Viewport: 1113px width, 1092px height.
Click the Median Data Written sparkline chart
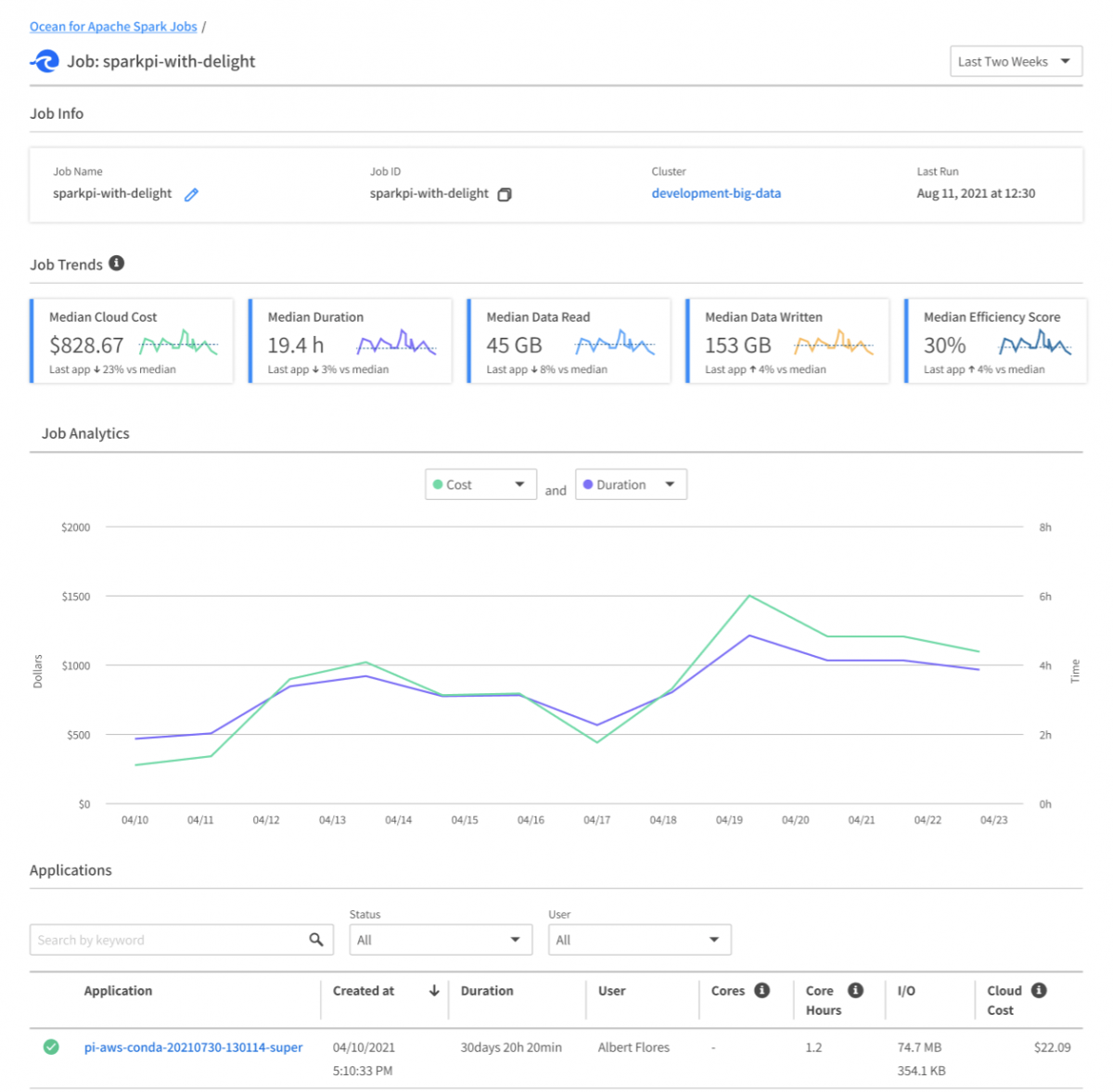pyautogui.click(x=834, y=343)
